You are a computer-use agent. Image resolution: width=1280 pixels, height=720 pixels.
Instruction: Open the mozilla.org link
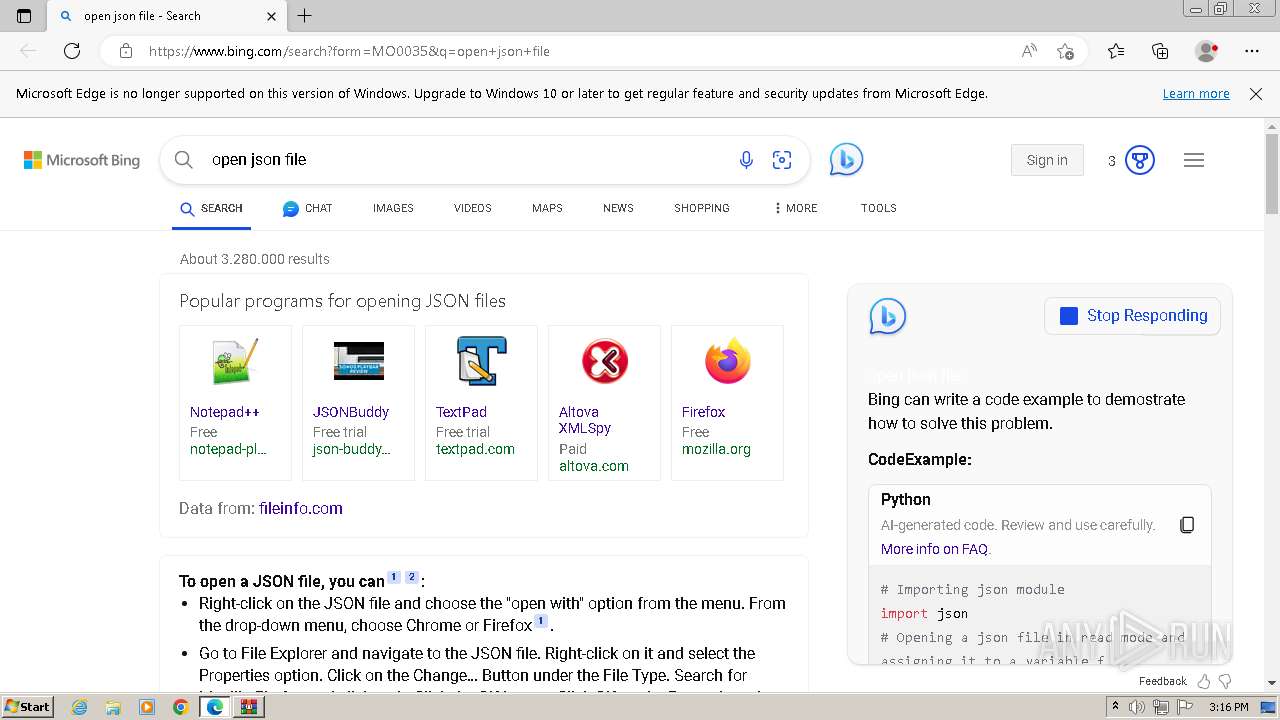(716, 449)
